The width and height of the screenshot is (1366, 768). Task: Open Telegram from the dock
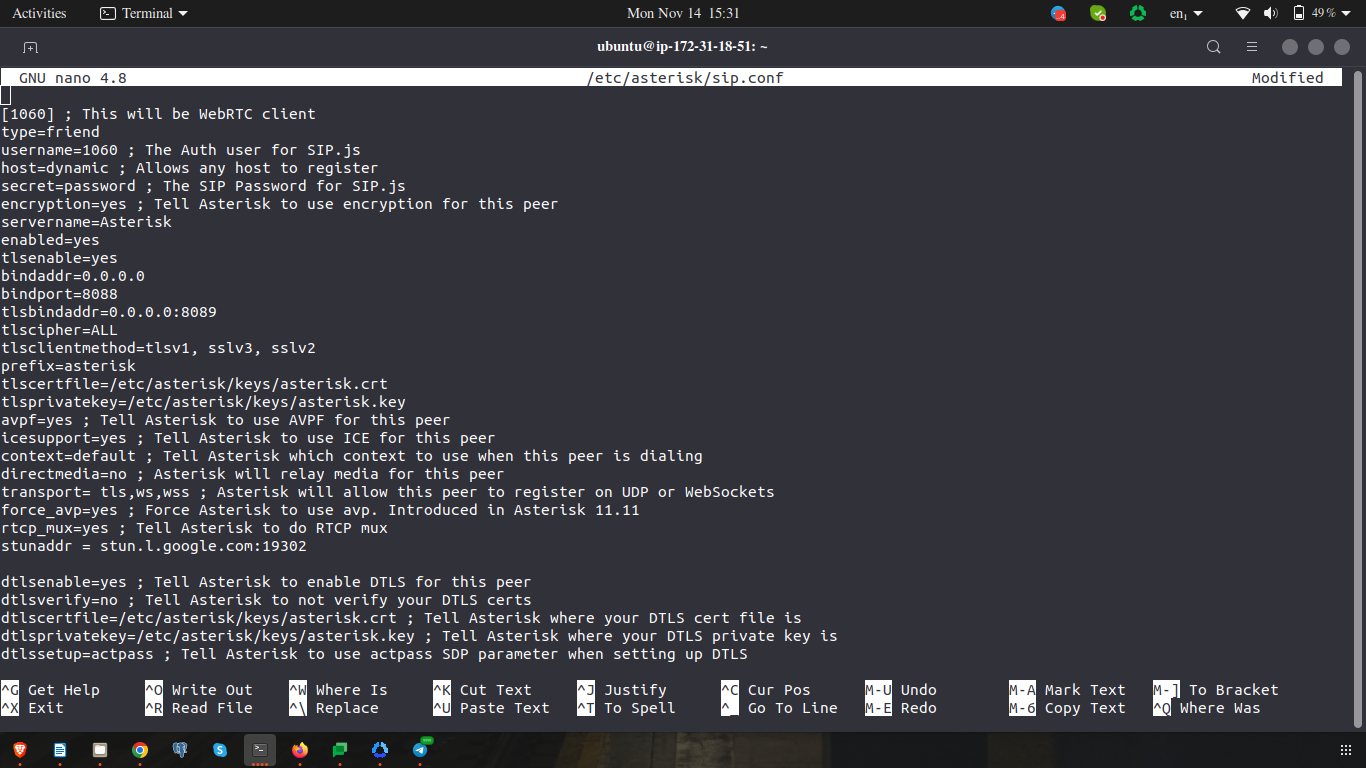(420, 749)
